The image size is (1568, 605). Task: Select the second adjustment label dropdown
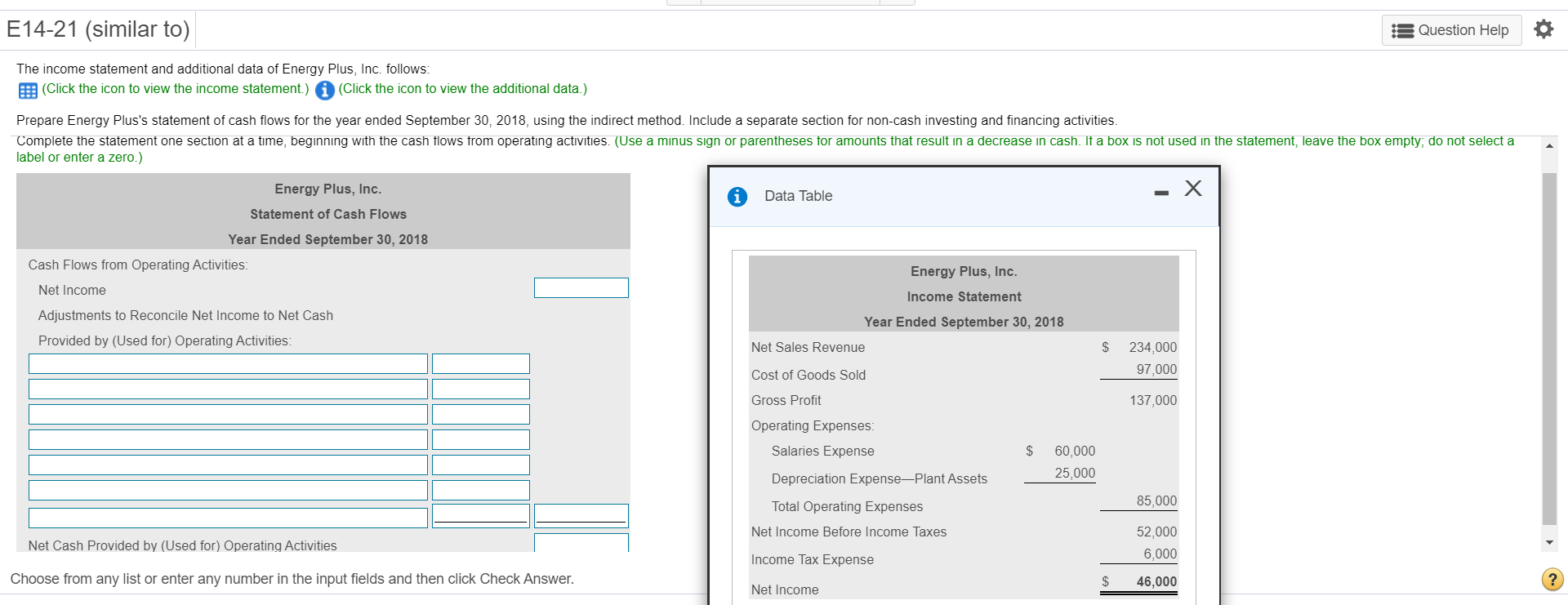click(x=228, y=389)
